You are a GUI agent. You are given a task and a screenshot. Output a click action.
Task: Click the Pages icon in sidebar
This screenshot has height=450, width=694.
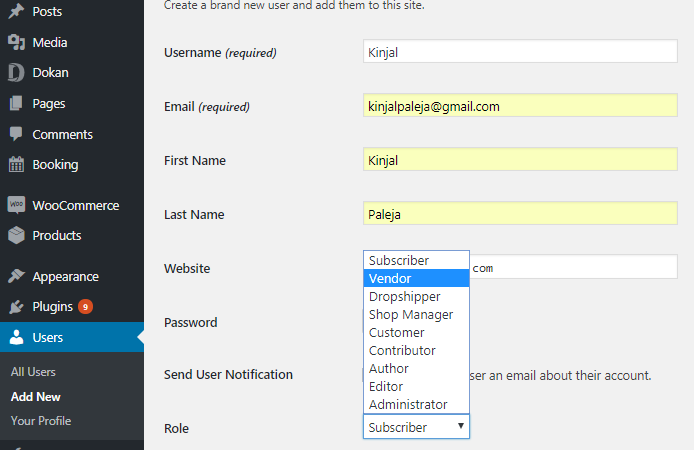coord(16,103)
